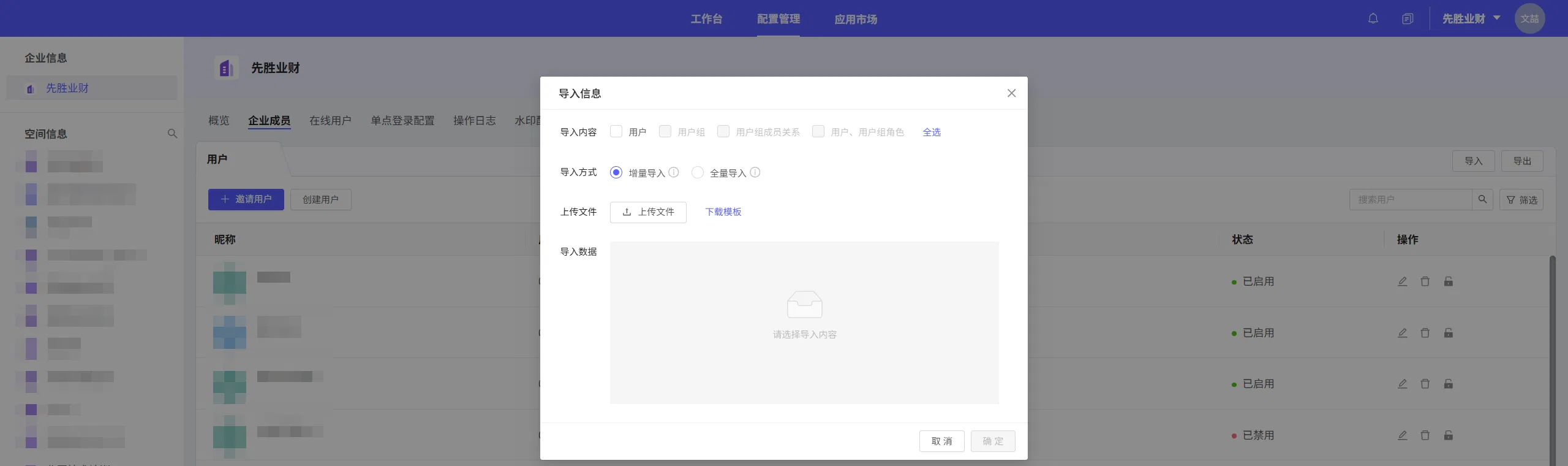Click the 下载模板 link
This screenshot has width=1568, height=466.
(723, 212)
